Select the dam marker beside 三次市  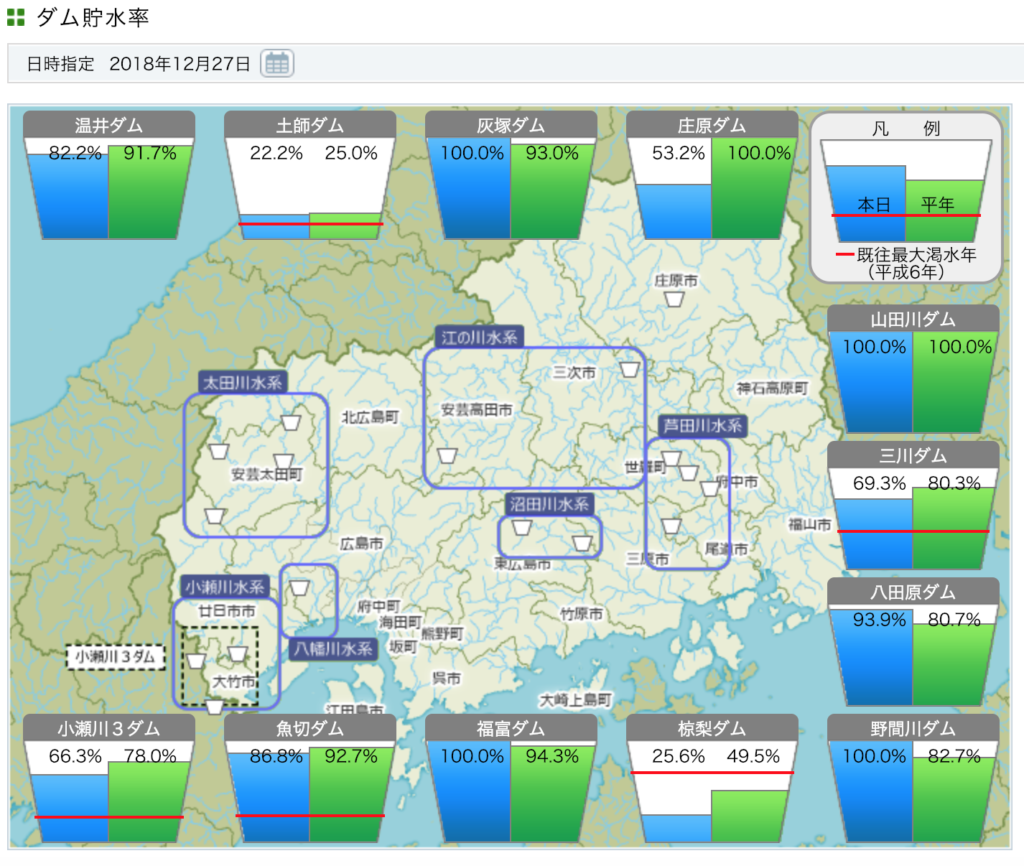[629, 369]
